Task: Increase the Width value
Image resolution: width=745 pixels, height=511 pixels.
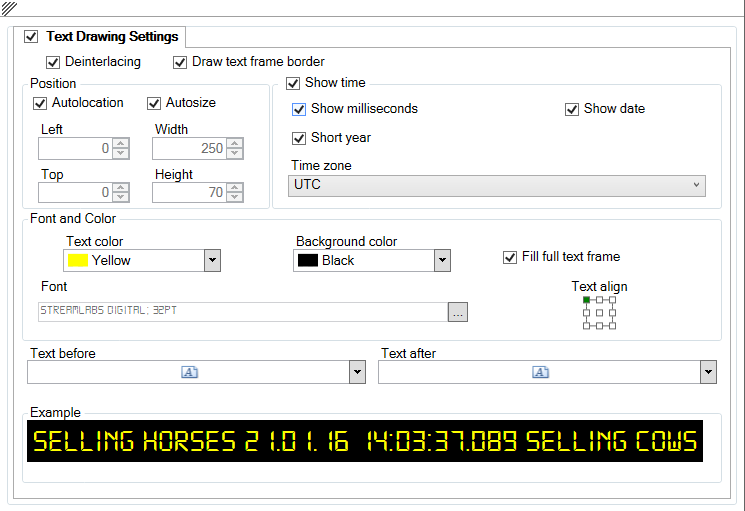Action: point(235,143)
